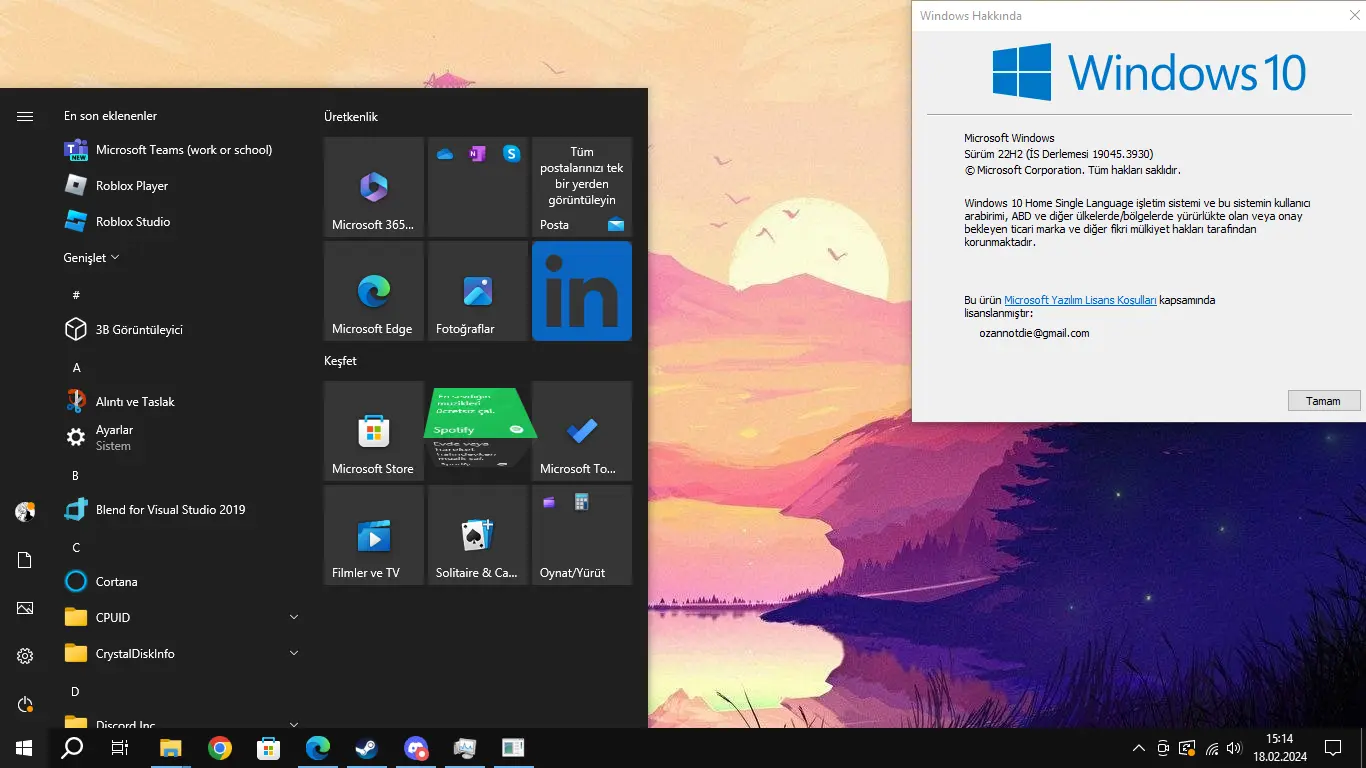Click the Start button on the taskbar

coord(24,748)
